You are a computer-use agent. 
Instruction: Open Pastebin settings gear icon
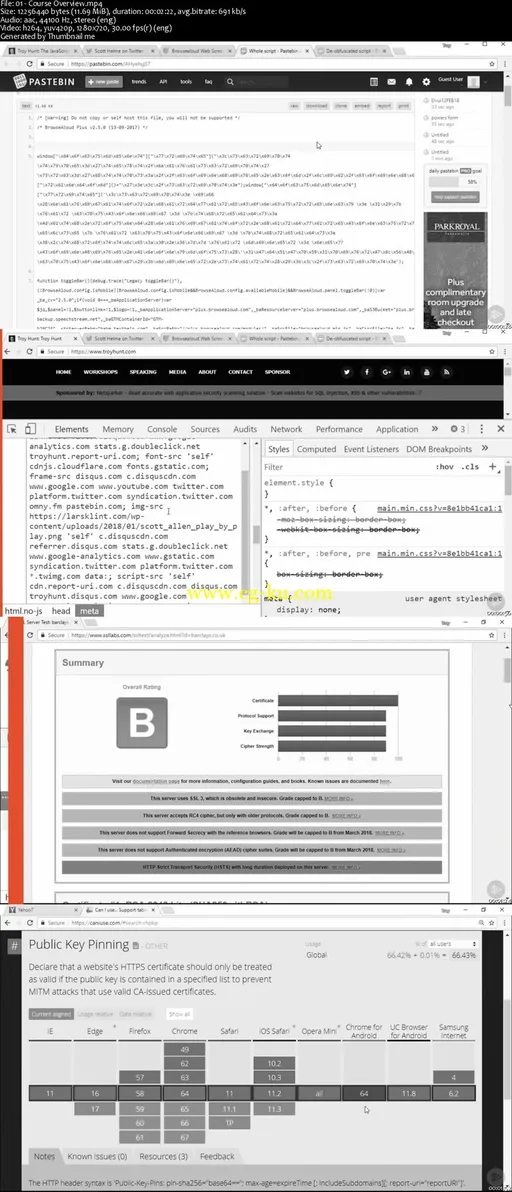(x=428, y=81)
